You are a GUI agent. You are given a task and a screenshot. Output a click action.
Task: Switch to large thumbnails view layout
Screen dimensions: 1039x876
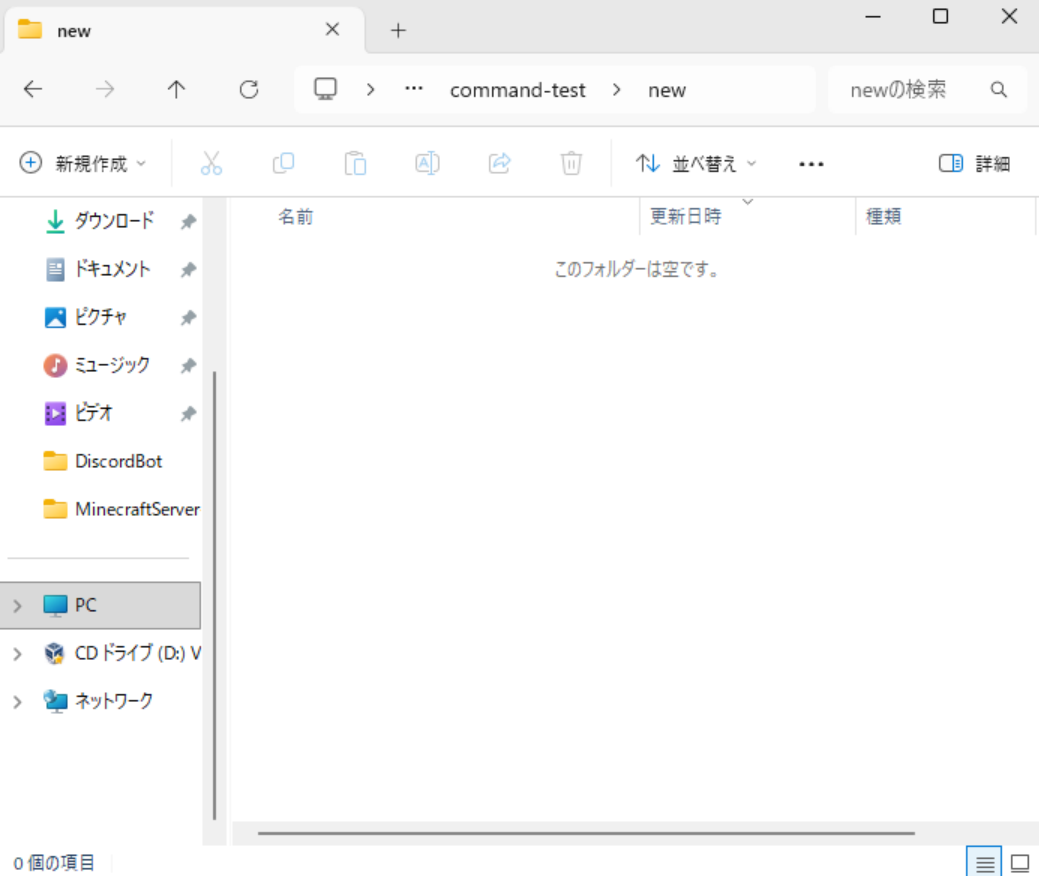tap(1020, 862)
